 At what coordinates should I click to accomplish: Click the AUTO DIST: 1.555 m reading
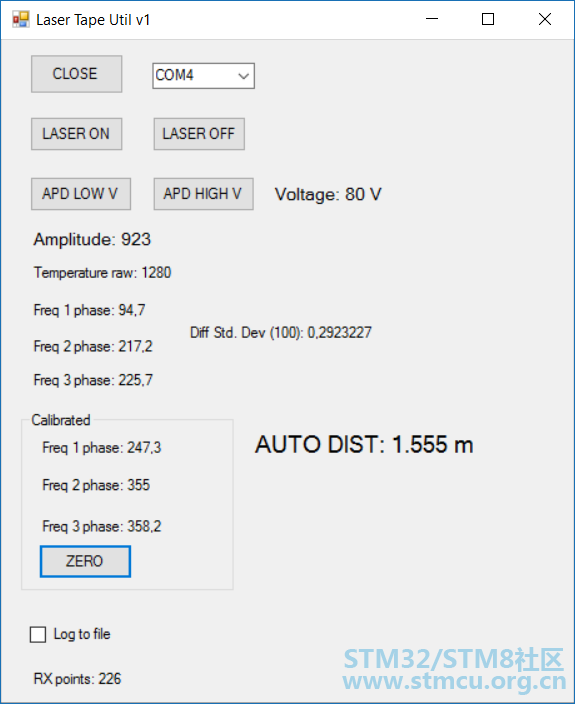pyautogui.click(x=364, y=444)
